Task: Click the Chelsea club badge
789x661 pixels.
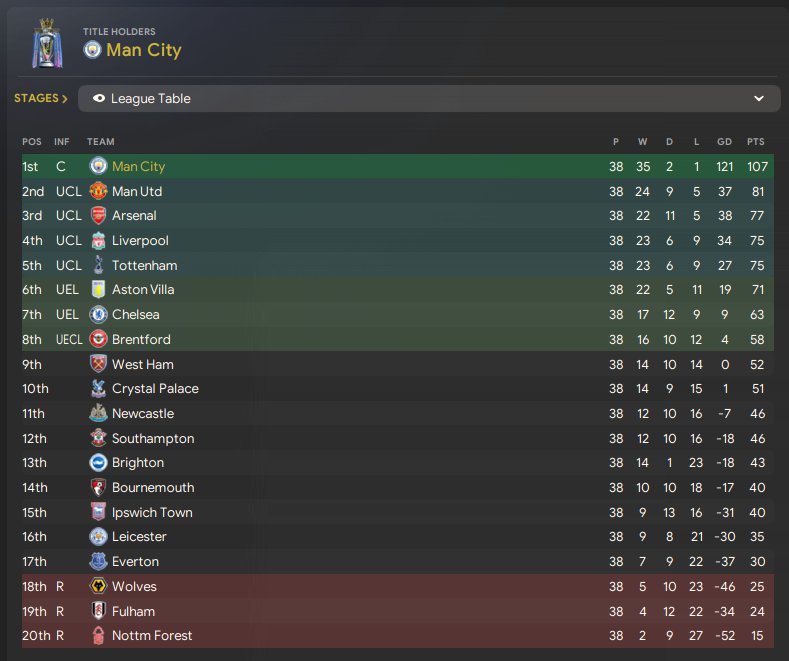Action: click(x=98, y=315)
